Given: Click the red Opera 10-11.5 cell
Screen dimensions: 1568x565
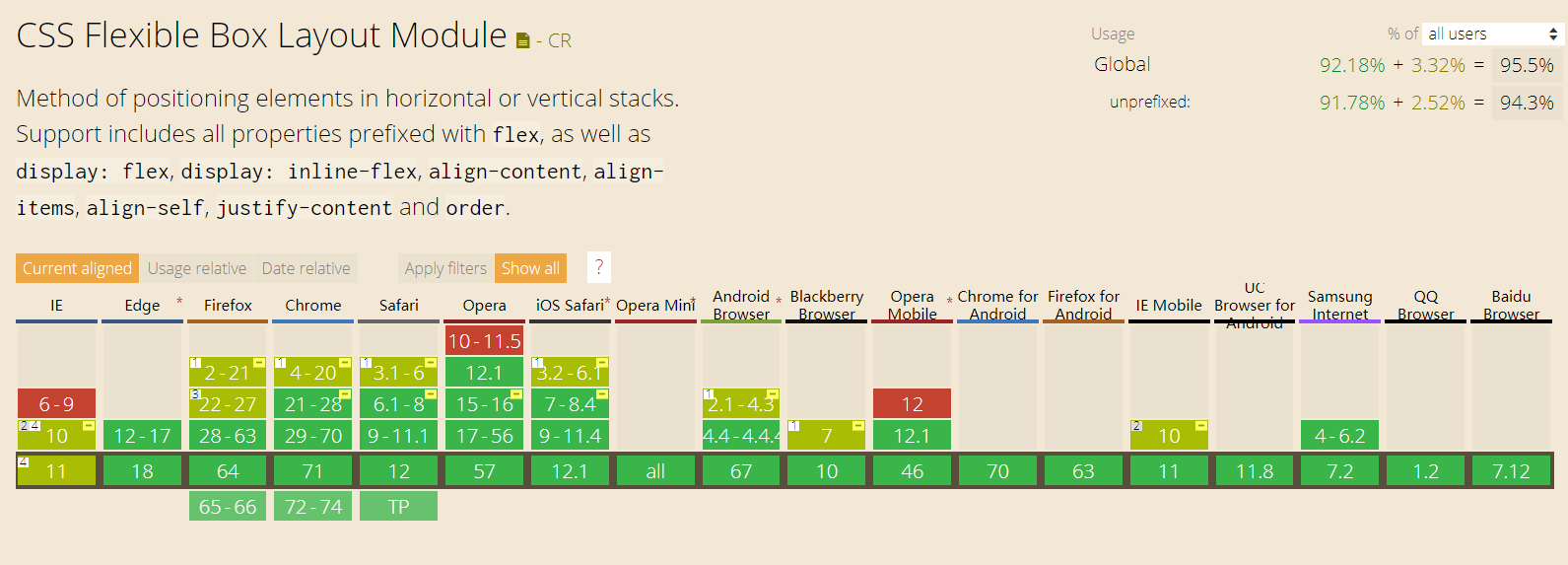Looking at the screenshot, I should coord(484,341).
